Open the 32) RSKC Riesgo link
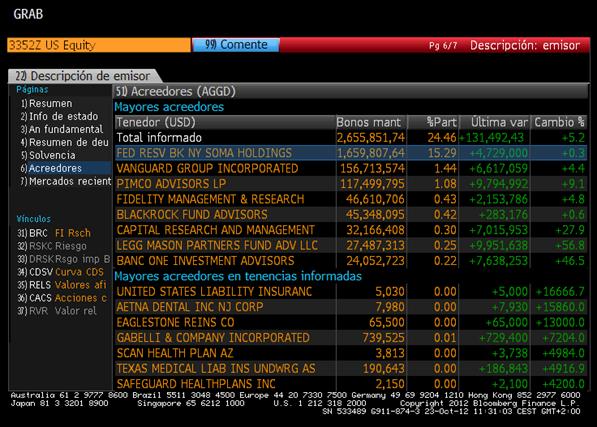Viewport: 597px width, 427px height. click(x=51, y=246)
